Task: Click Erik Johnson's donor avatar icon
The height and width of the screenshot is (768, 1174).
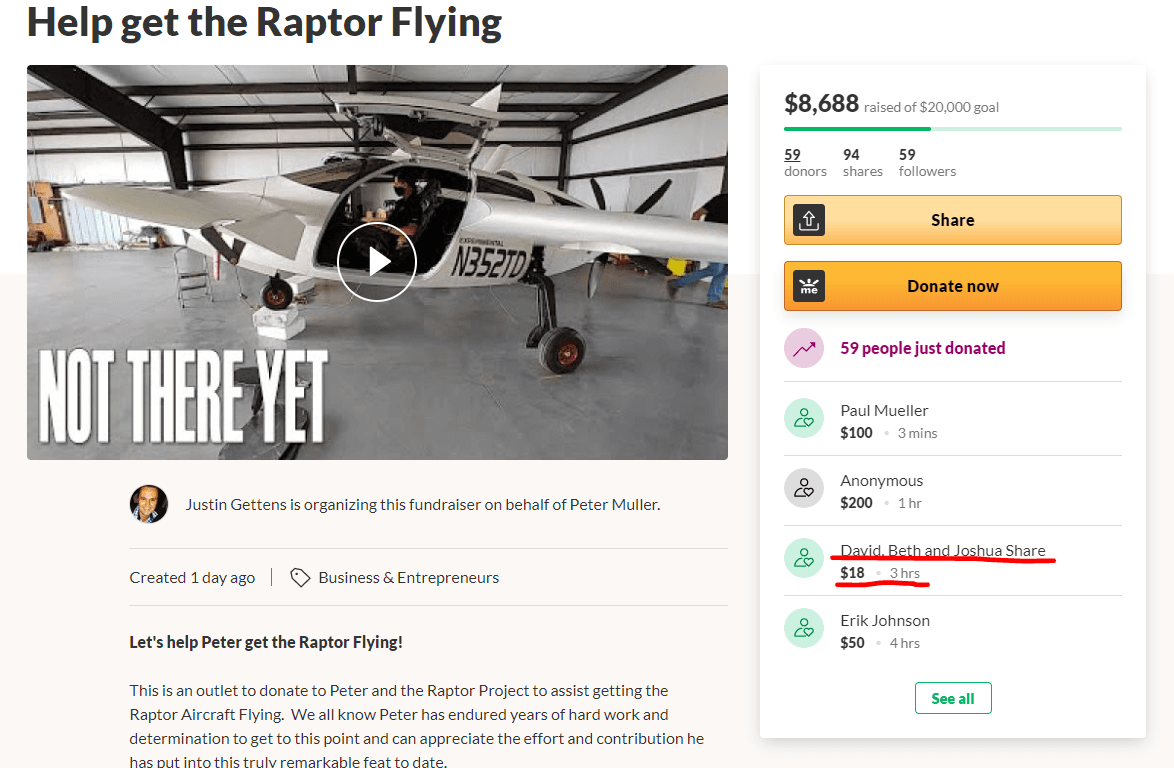Action: (804, 629)
